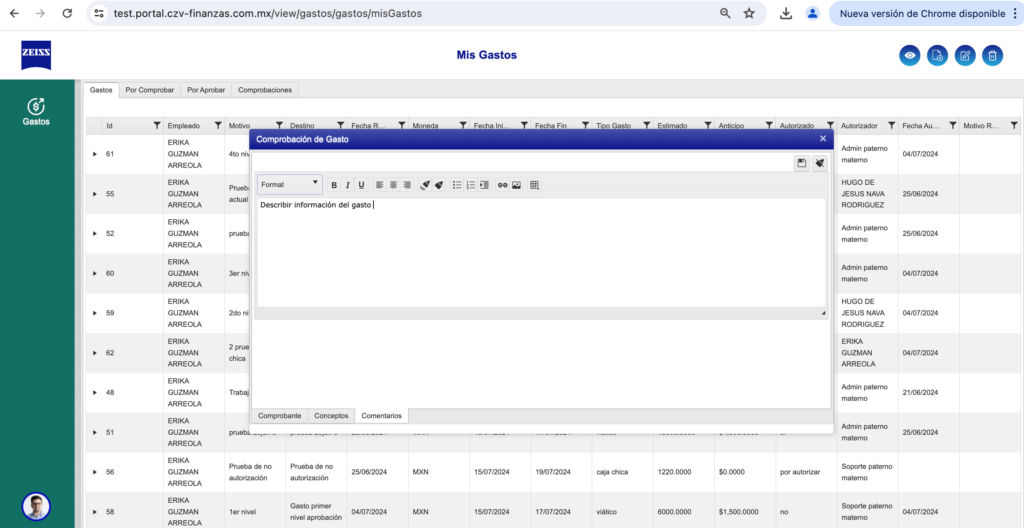Click the new expense document icon
Viewport: 1024px width, 528px height.
[937, 56]
